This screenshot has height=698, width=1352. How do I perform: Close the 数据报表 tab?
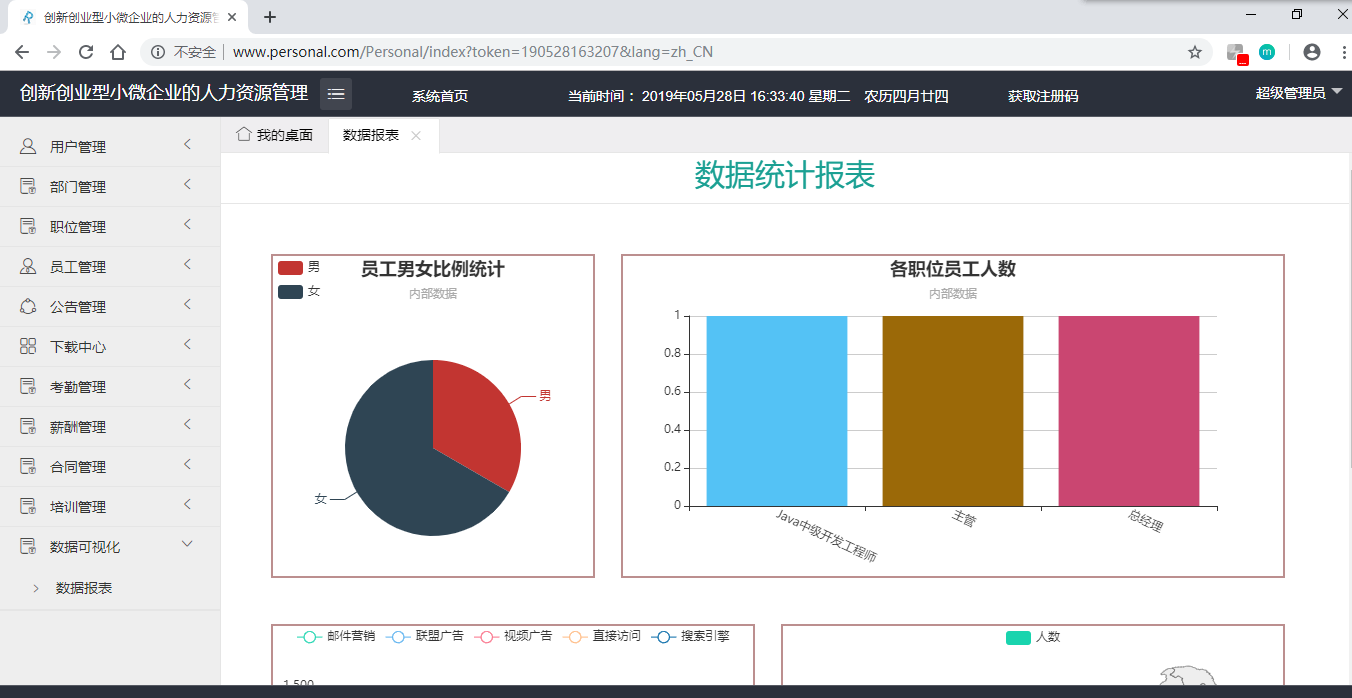pos(416,136)
